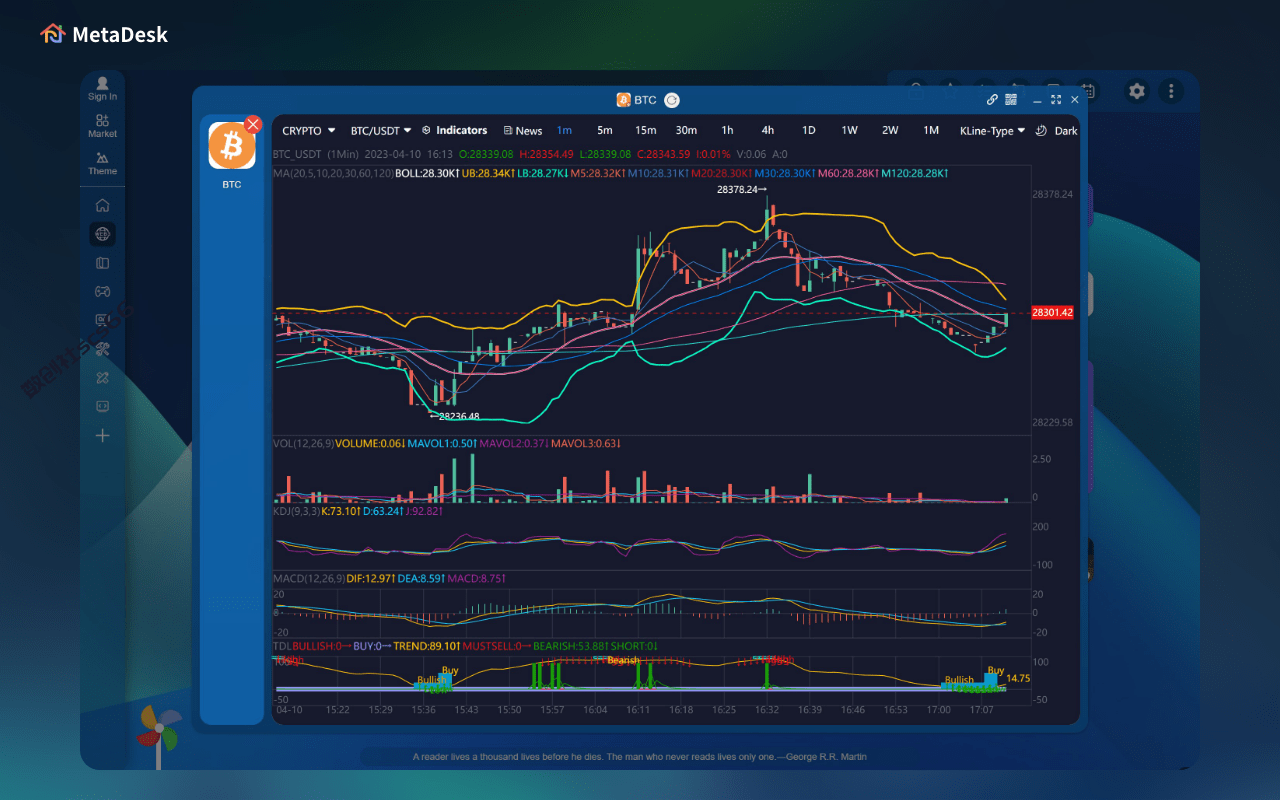Click the BTC title in window title bar

(x=645, y=100)
